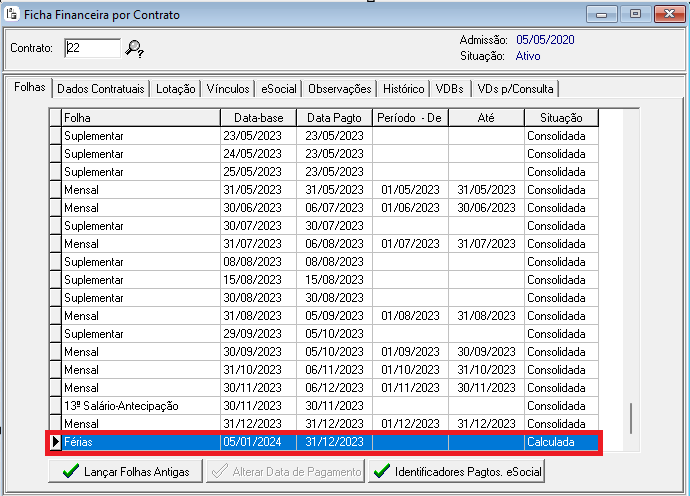Switch to the VDBs tab
The height and width of the screenshot is (496, 690).
click(x=450, y=89)
